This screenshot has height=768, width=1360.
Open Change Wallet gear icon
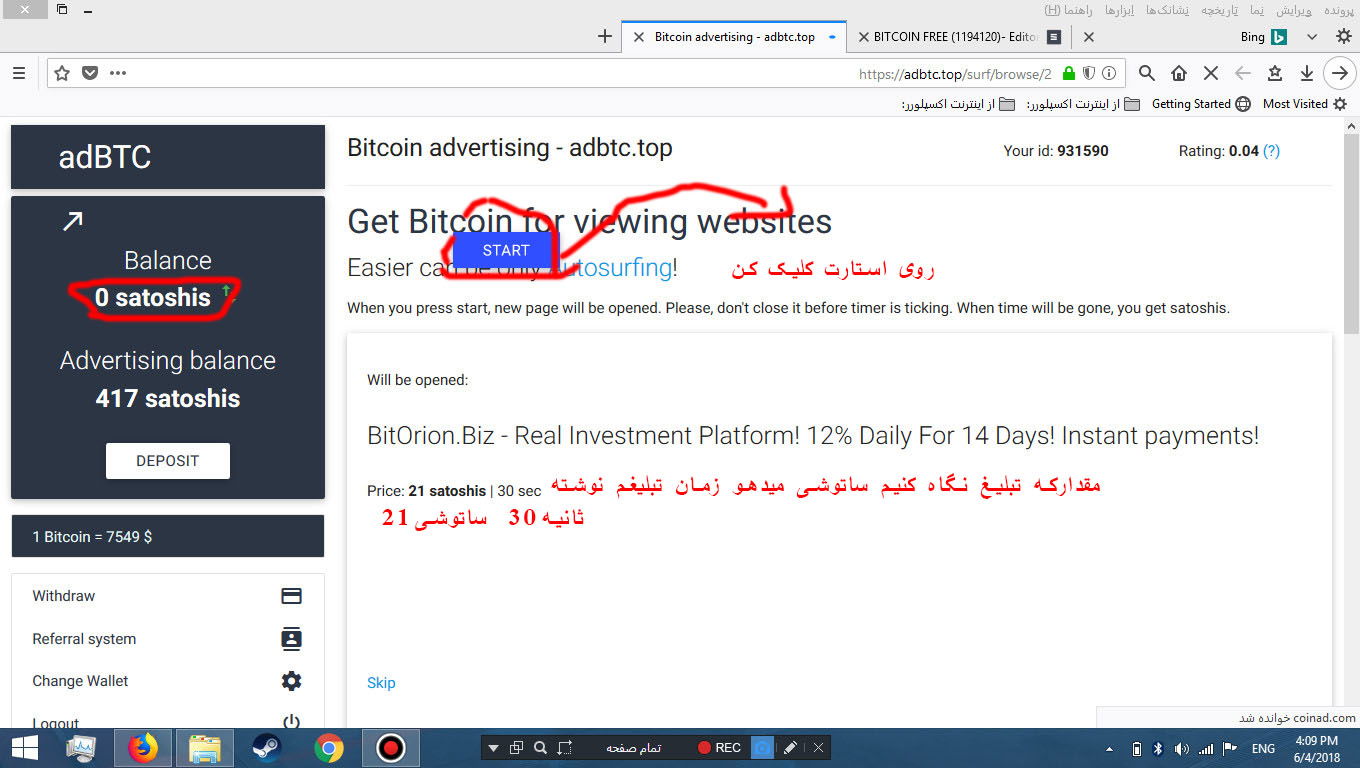click(291, 681)
